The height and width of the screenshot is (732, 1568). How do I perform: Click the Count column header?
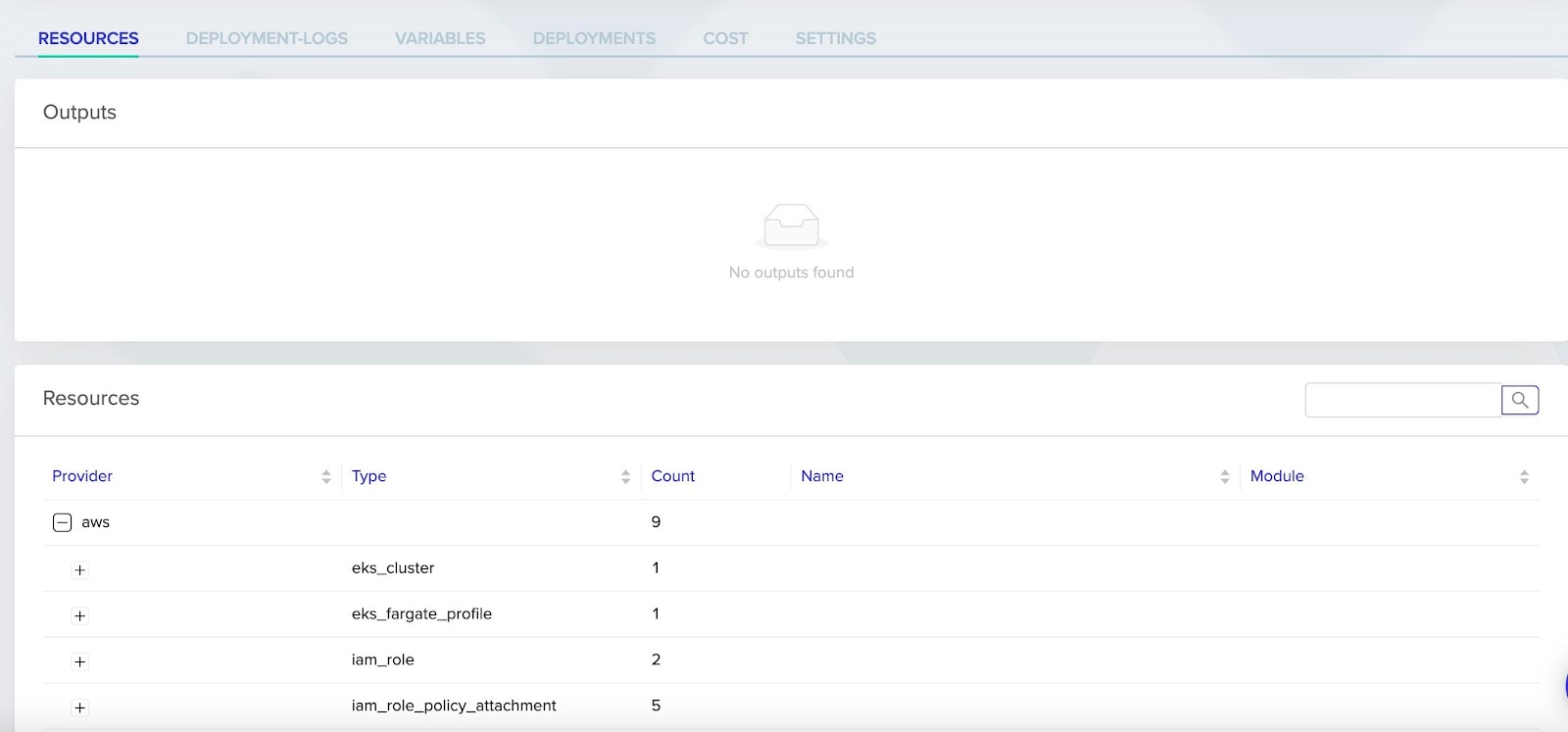(x=673, y=476)
